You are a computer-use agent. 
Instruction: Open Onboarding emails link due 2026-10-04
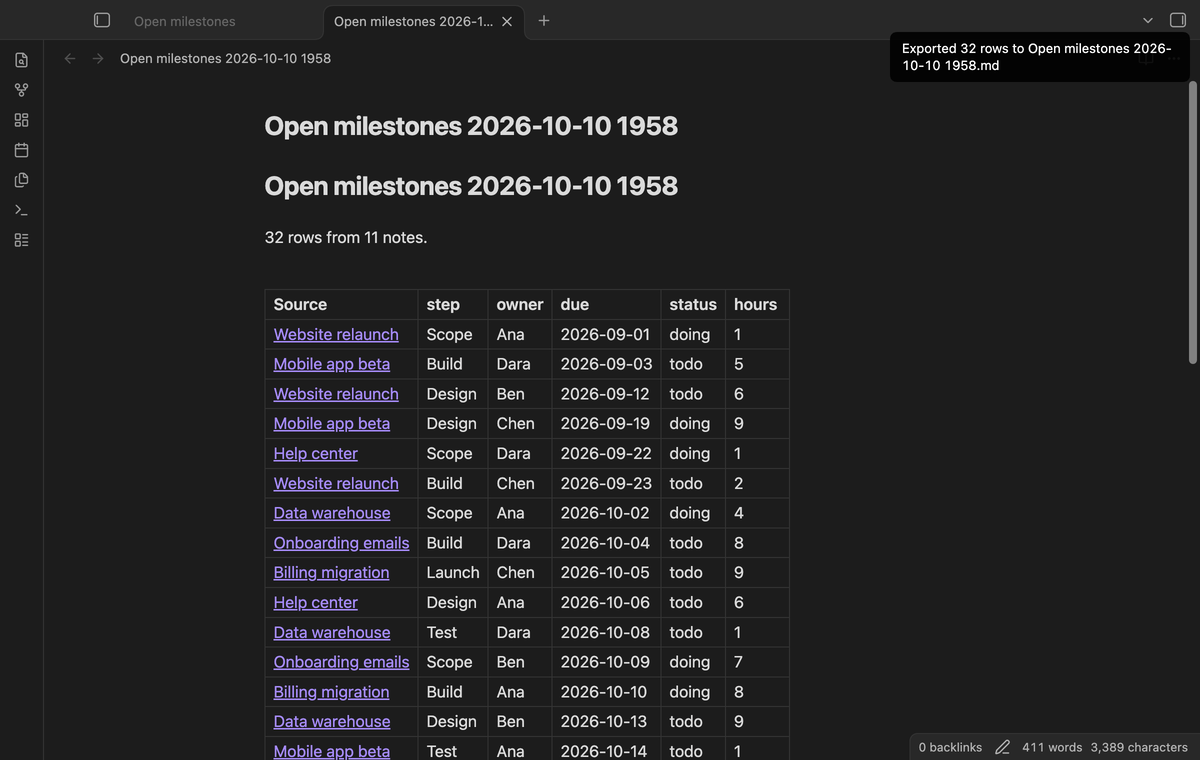click(x=341, y=543)
